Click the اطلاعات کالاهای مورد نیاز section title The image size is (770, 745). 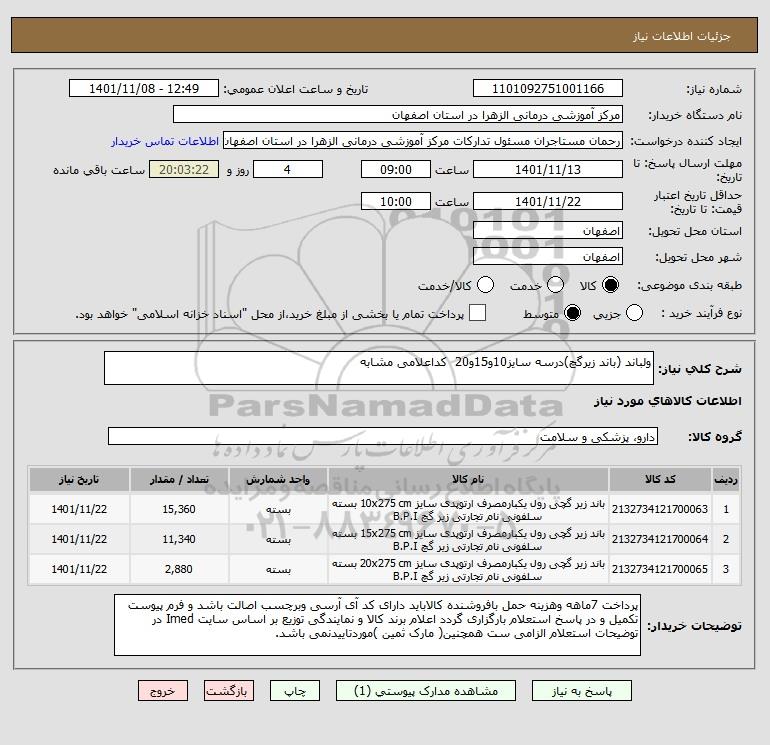pos(667,402)
